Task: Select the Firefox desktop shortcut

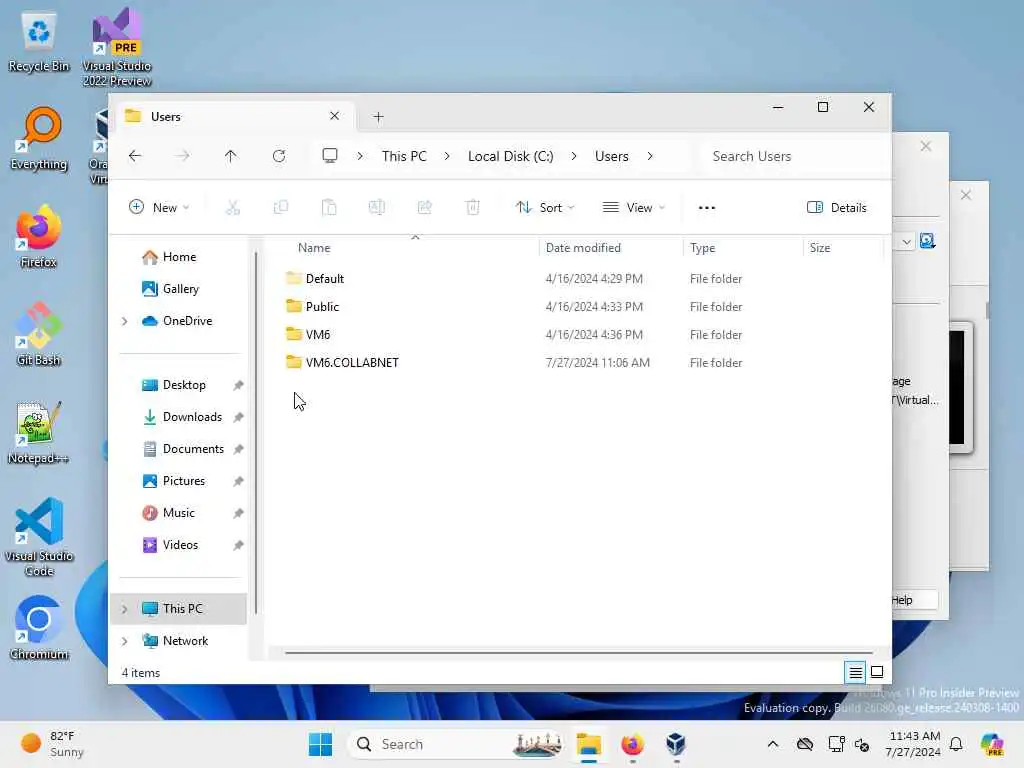Action: pos(39,238)
